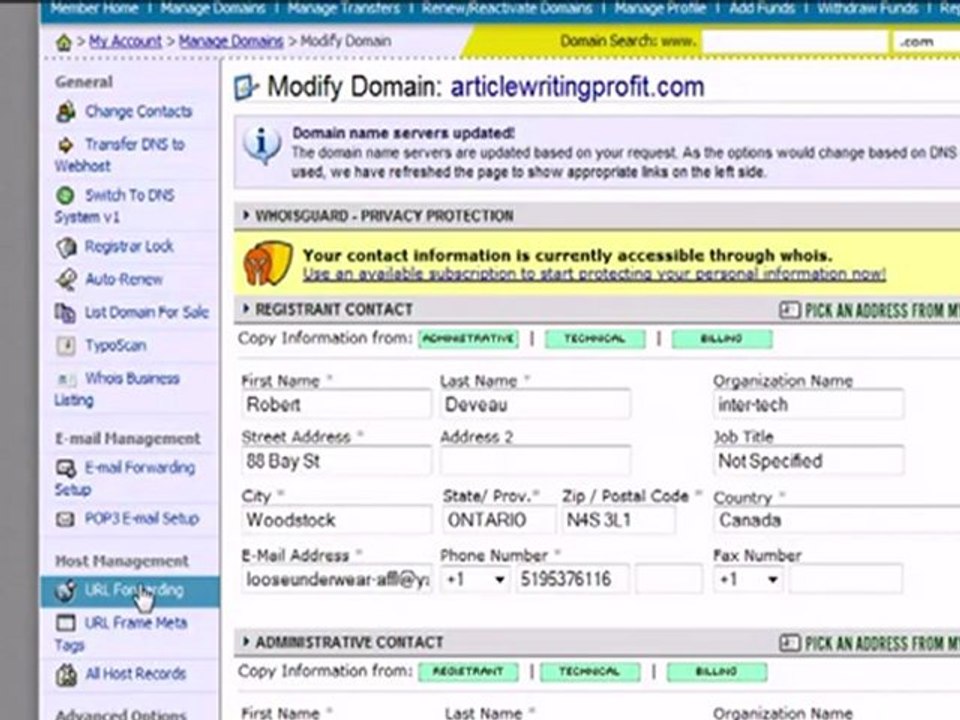This screenshot has height=720, width=960.
Task: Copy administrative info from Registrant
Action: [x=468, y=672]
